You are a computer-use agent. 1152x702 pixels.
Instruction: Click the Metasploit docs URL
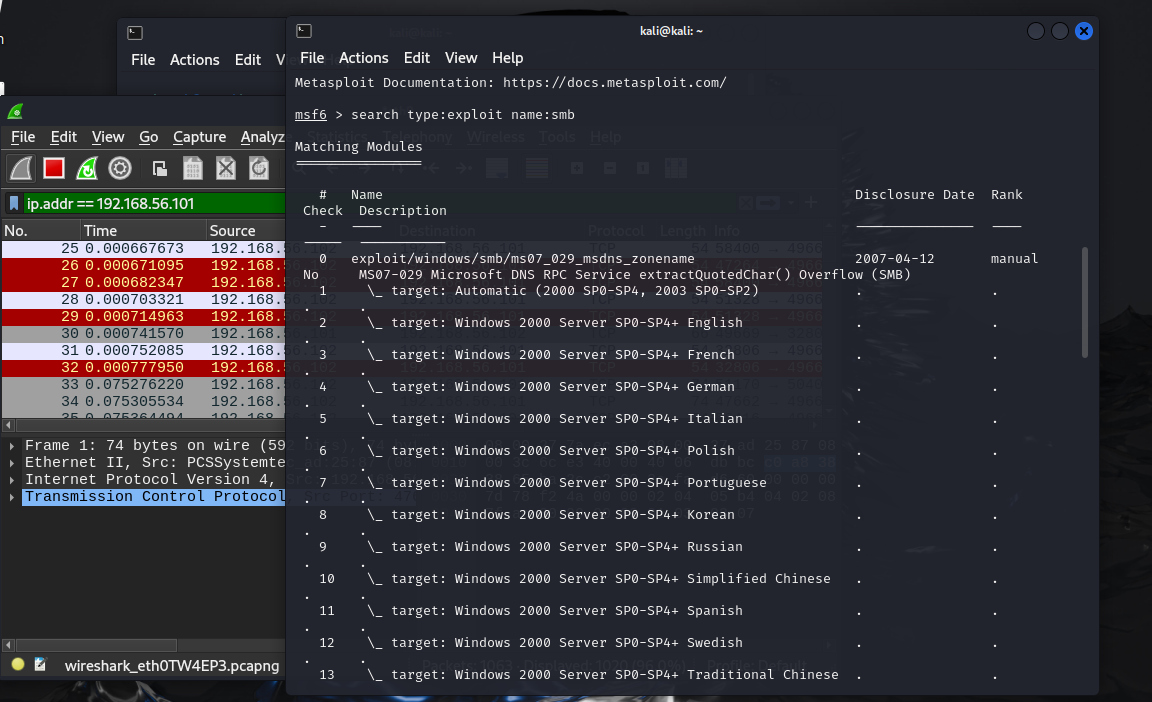614,82
